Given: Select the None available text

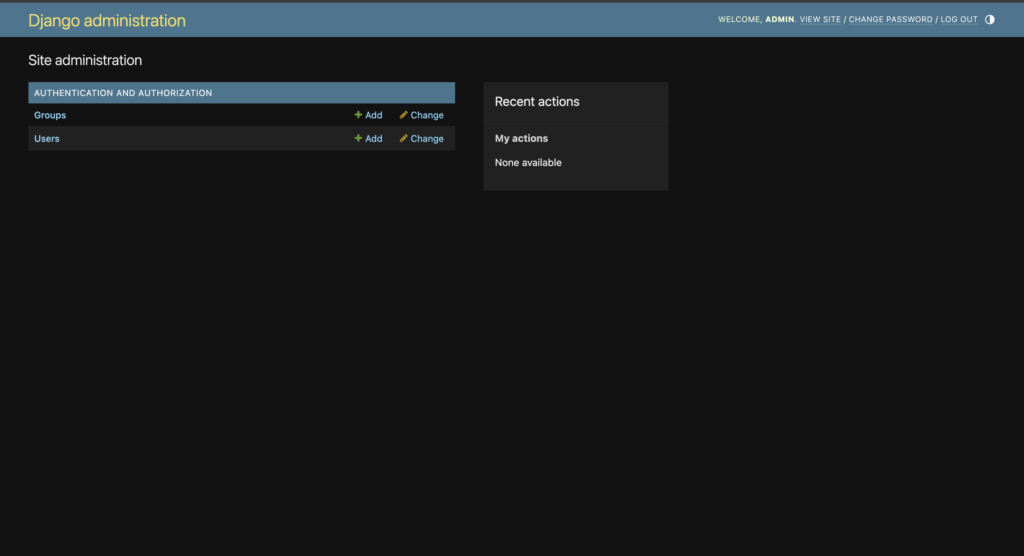Looking at the screenshot, I should tap(528, 163).
